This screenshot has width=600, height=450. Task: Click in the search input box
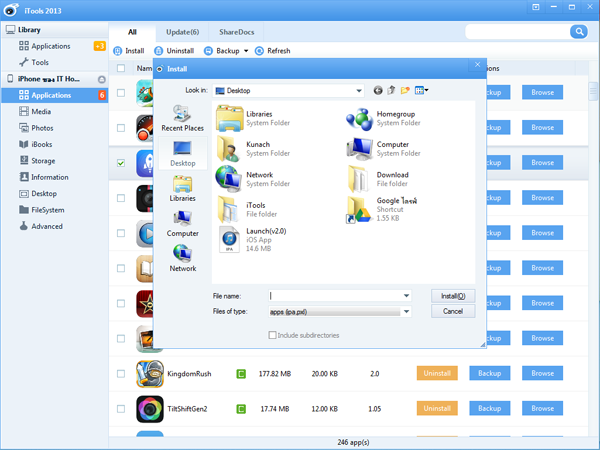point(518,32)
